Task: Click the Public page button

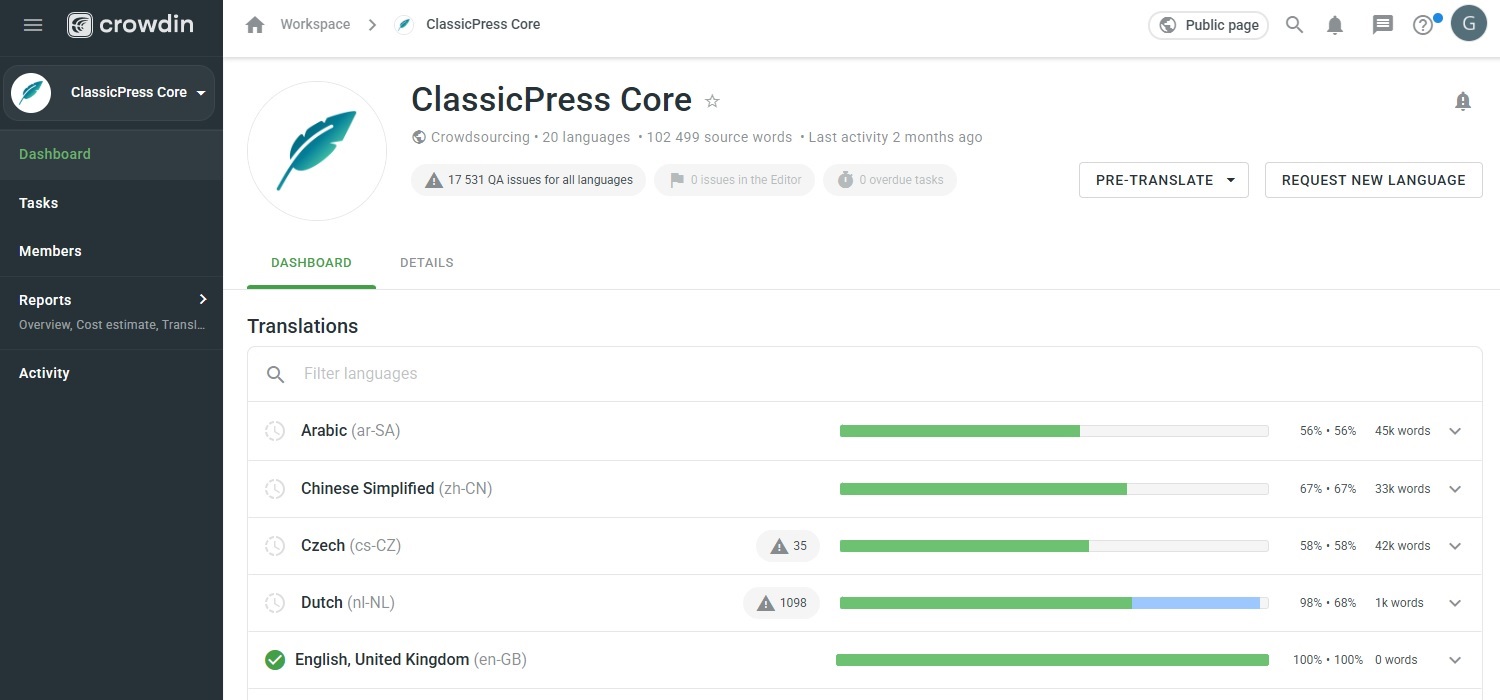Action: click(x=1208, y=25)
